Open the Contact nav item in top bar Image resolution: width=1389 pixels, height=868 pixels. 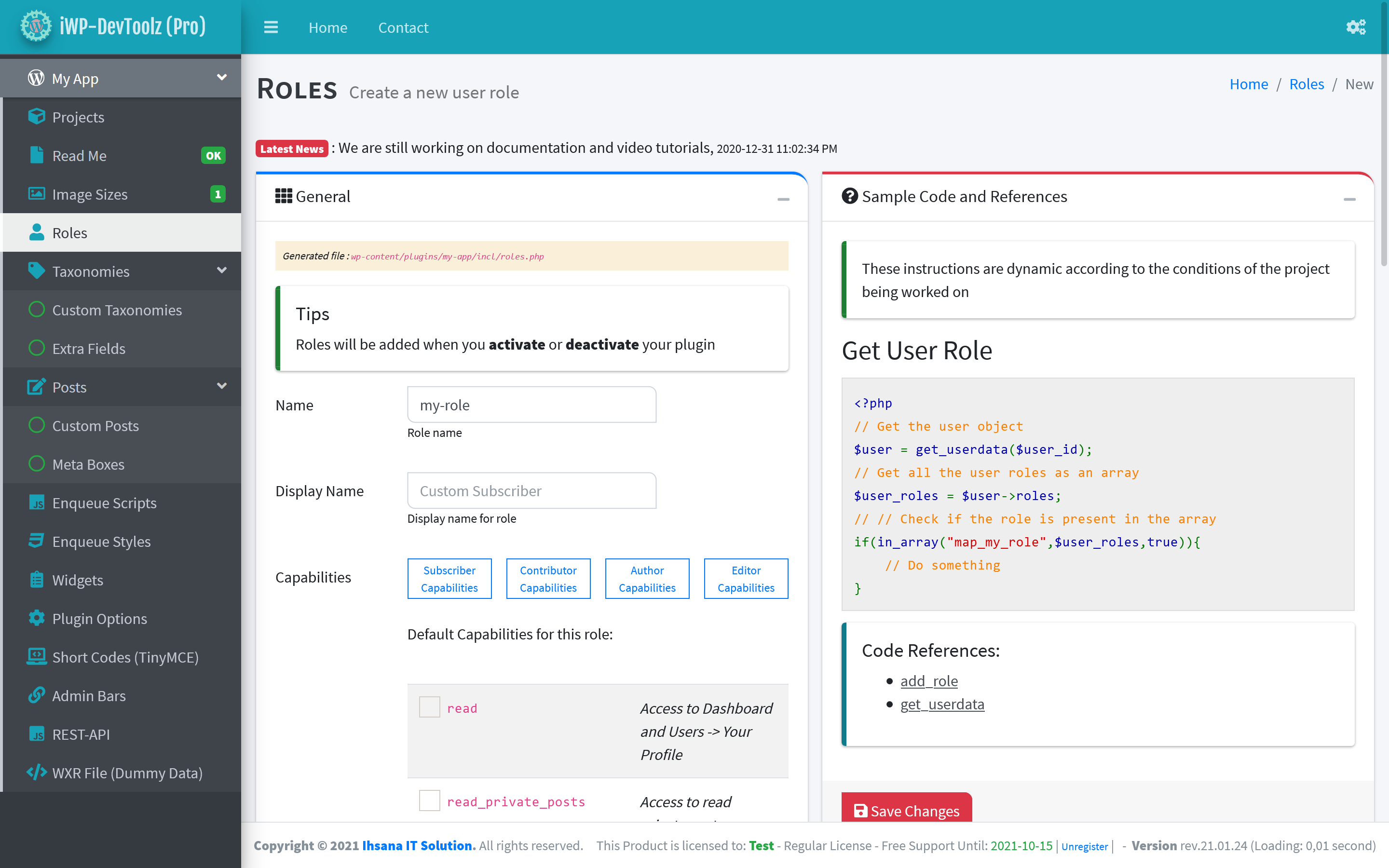[403, 27]
